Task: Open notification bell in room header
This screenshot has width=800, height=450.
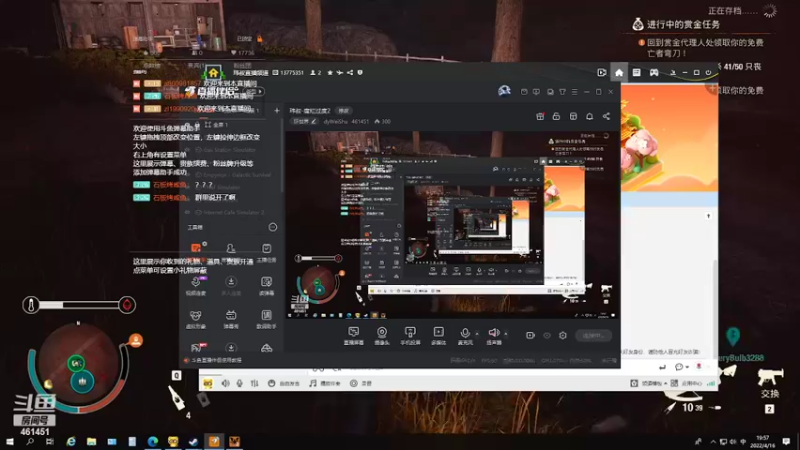Action: click(x=589, y=116)
